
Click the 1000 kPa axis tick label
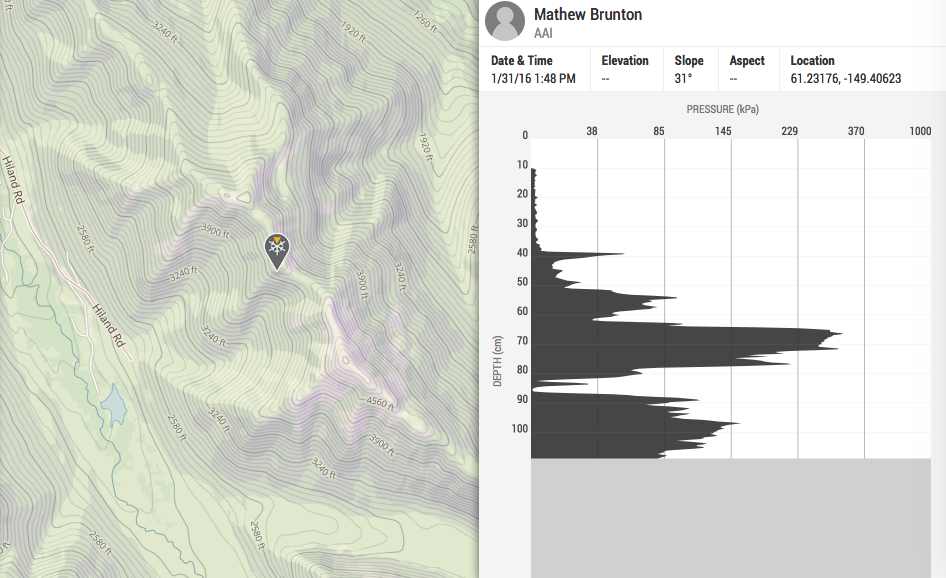920,131
